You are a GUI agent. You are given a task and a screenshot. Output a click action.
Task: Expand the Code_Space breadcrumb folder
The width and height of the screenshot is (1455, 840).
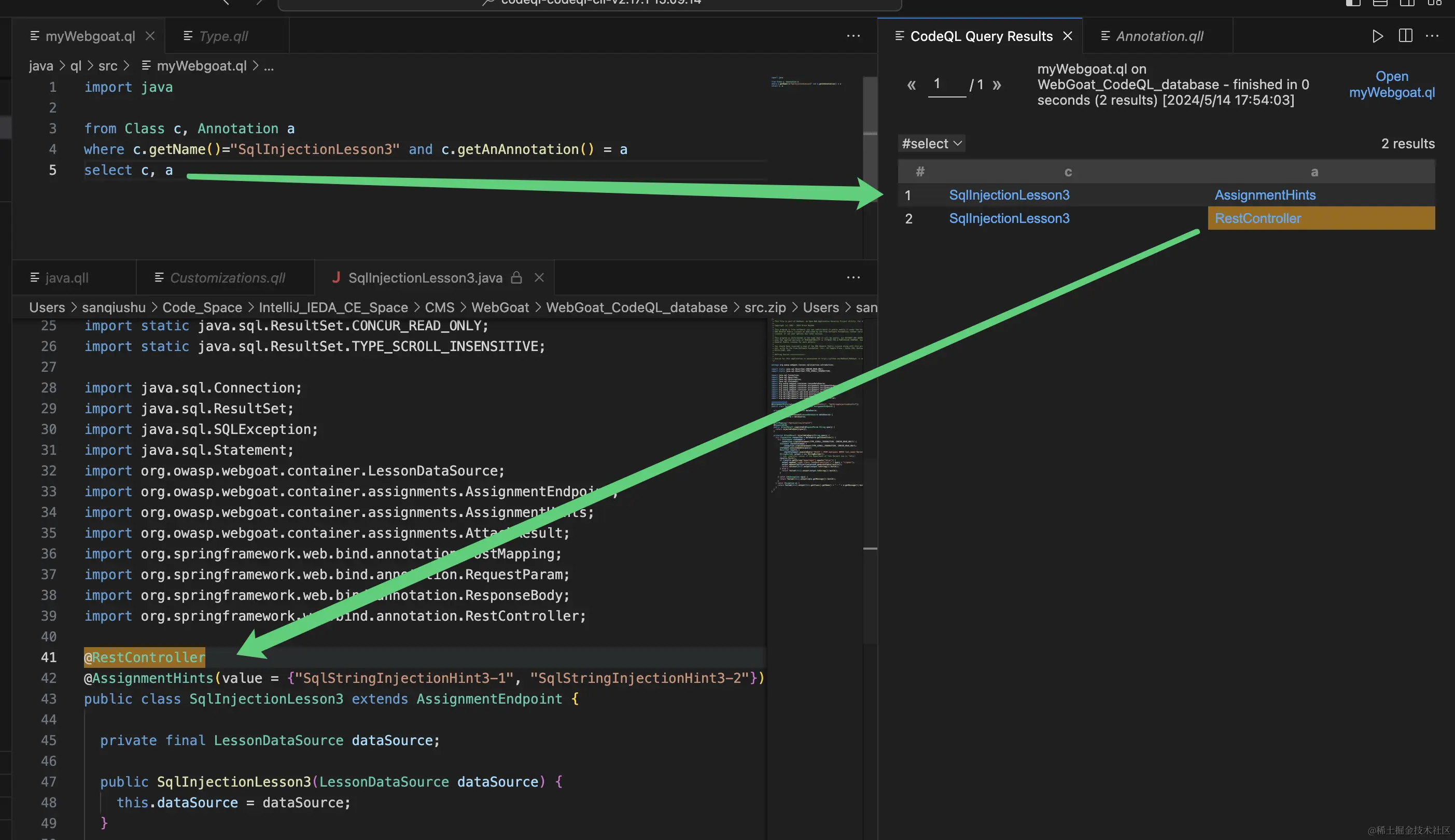[202, 307]
